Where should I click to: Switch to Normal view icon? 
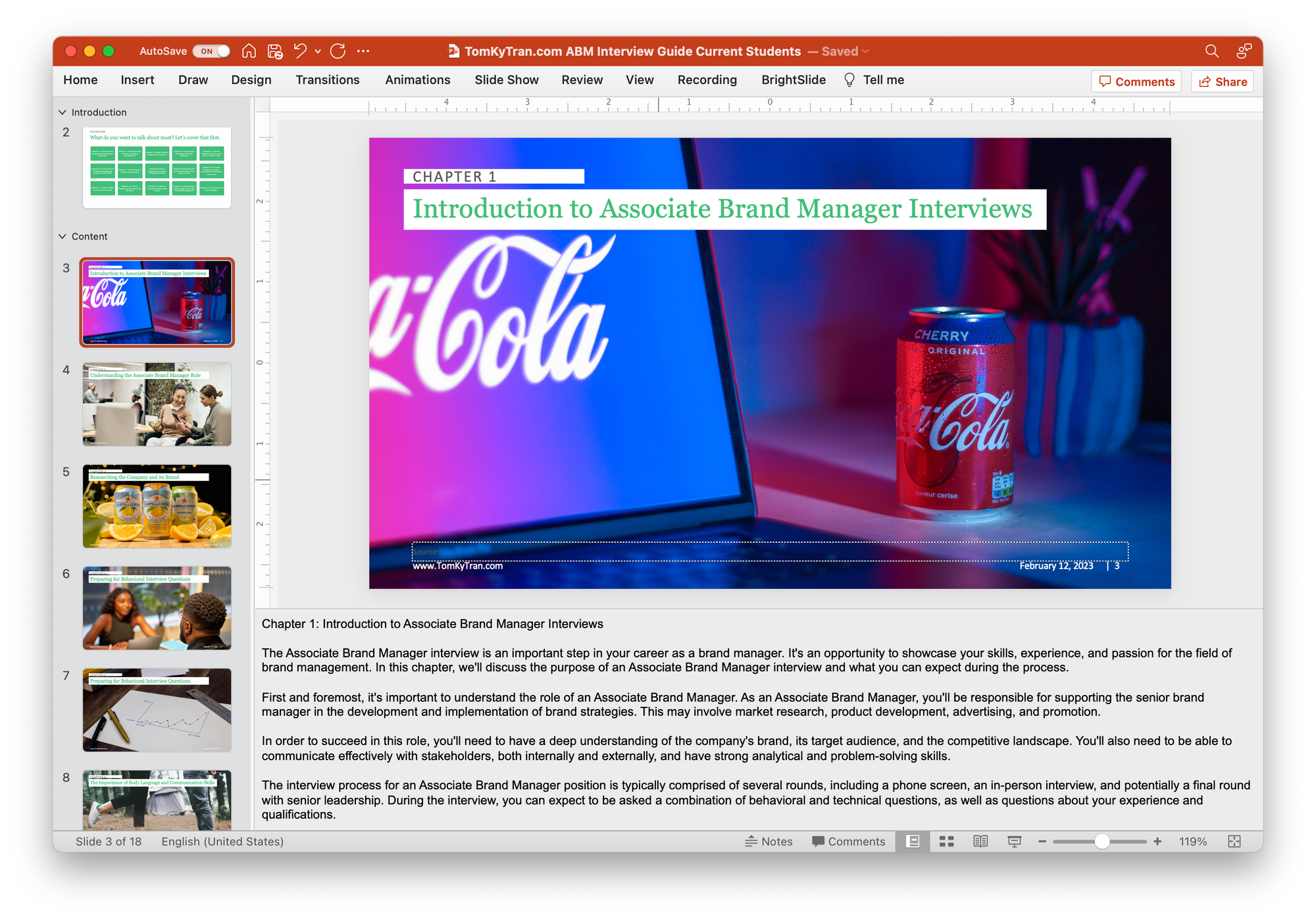click(913, 842)
